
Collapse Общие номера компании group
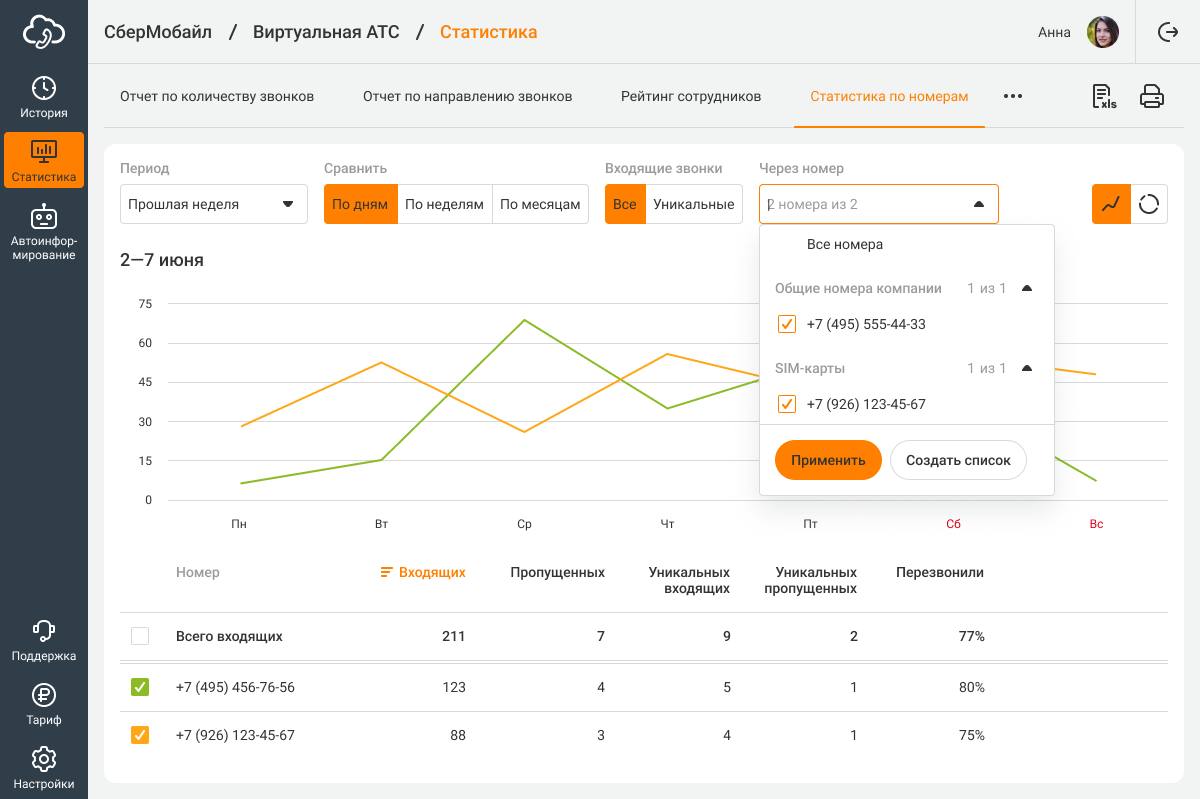1026,288
